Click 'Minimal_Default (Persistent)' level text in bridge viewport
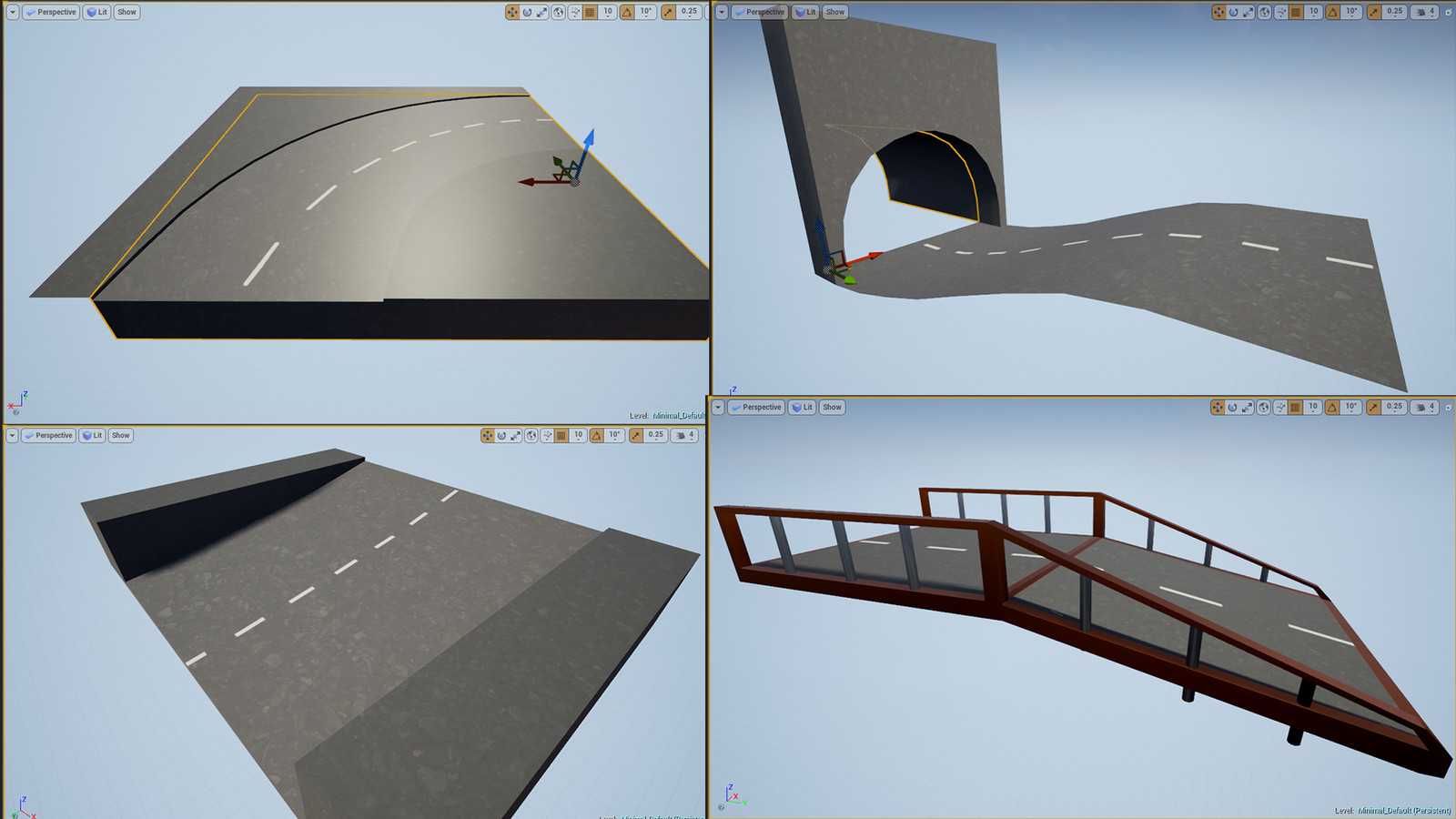Viewport: 1456px width, 819px height. (x=1404, y=811)
